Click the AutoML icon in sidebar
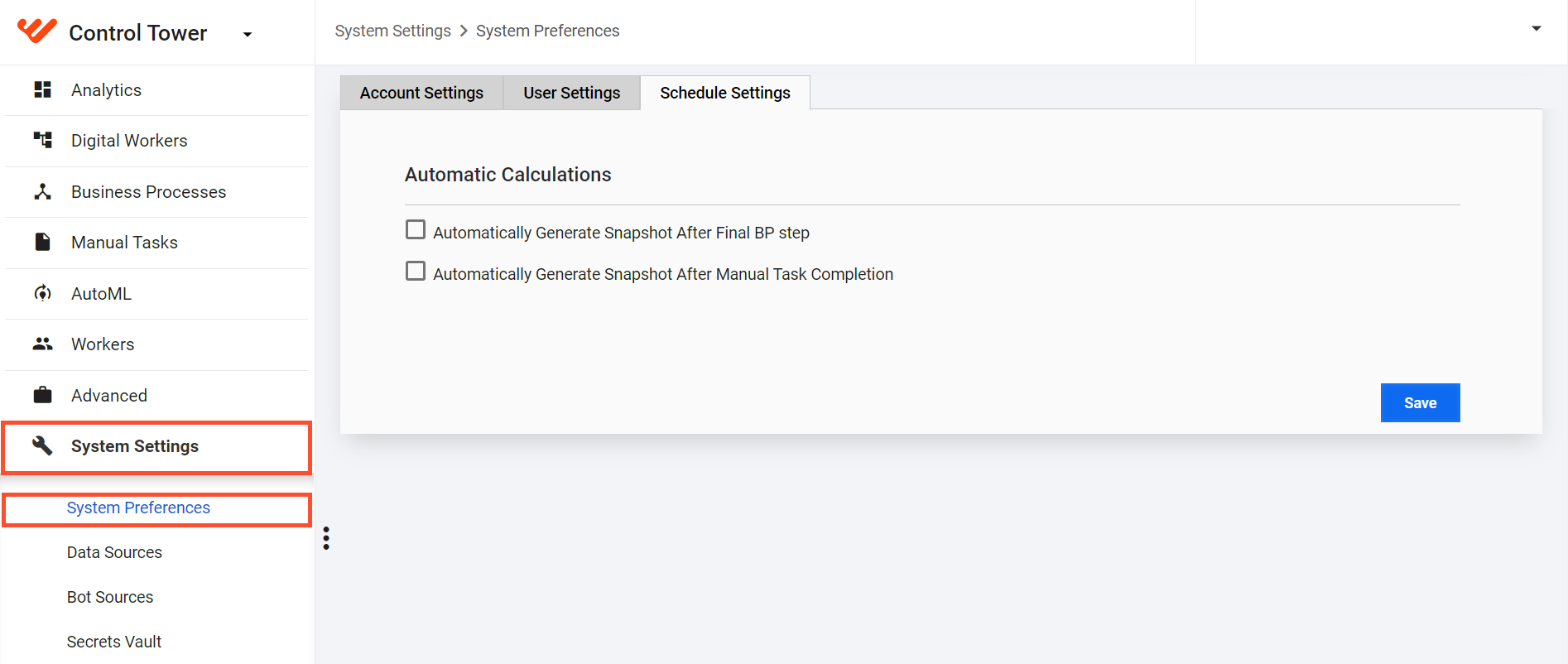This screenshot has width=1568, height=664. pos(42,293)
